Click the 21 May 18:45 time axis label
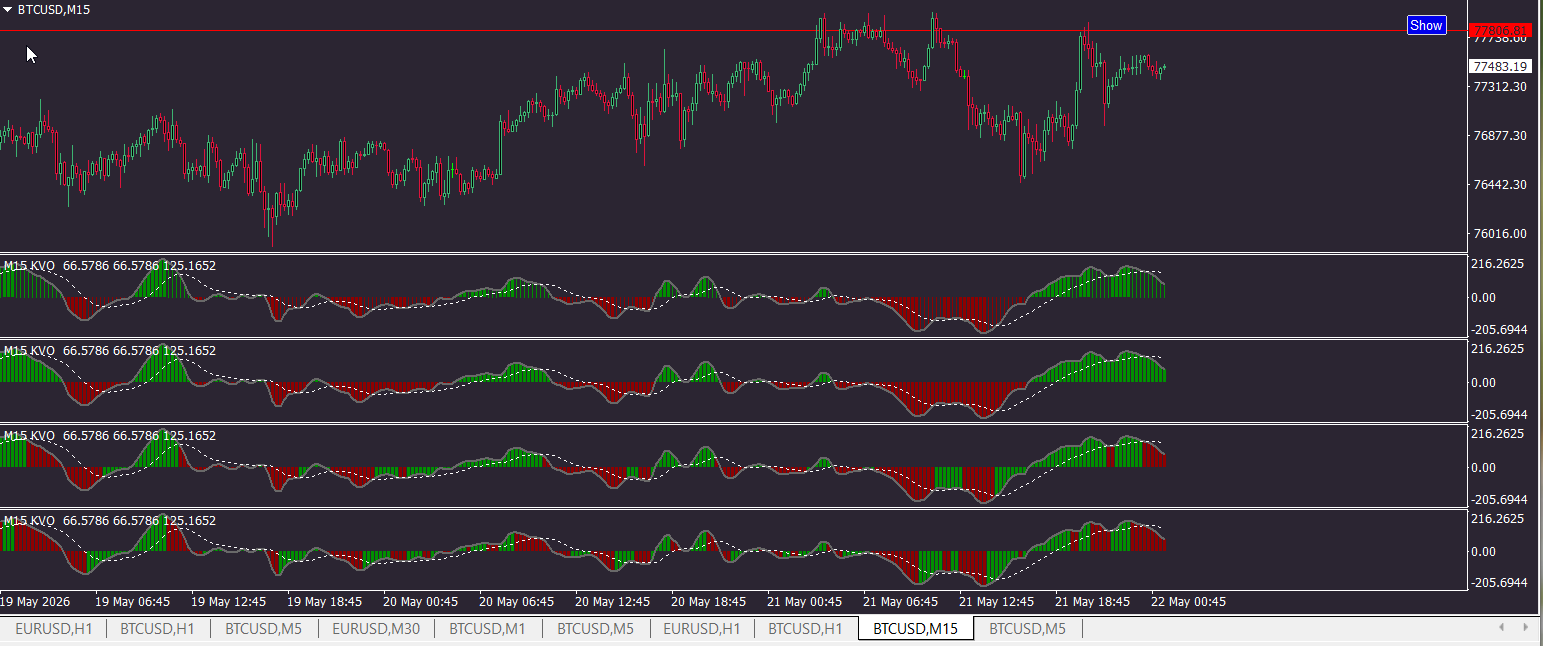Screen dimensions: 1543x646 click(x=1092, y=602)
